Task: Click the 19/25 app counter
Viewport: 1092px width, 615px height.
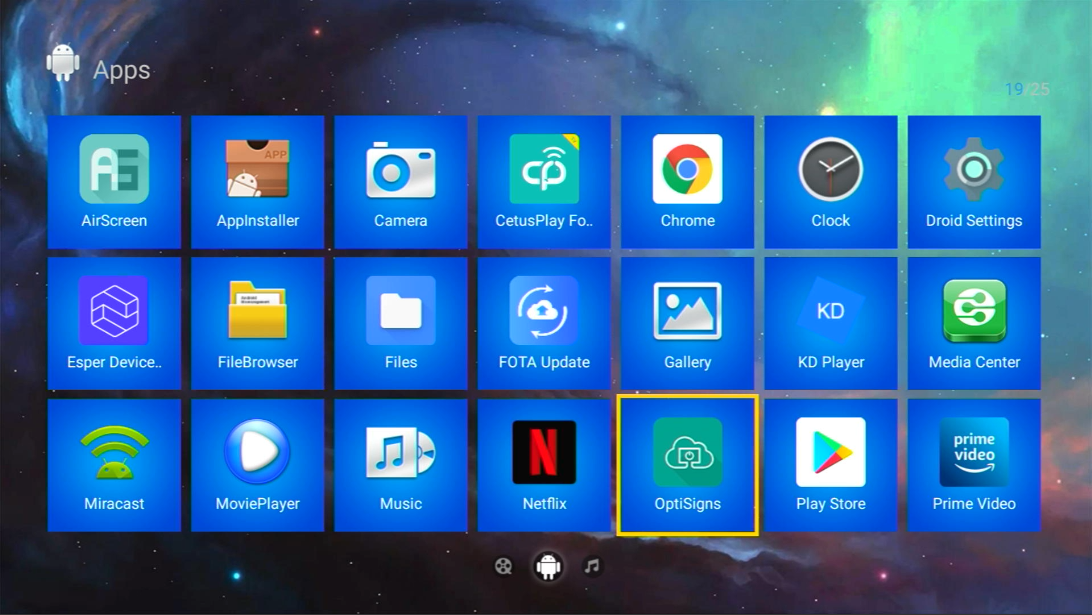Action: pyautogui.click(x=1027, y=89)
